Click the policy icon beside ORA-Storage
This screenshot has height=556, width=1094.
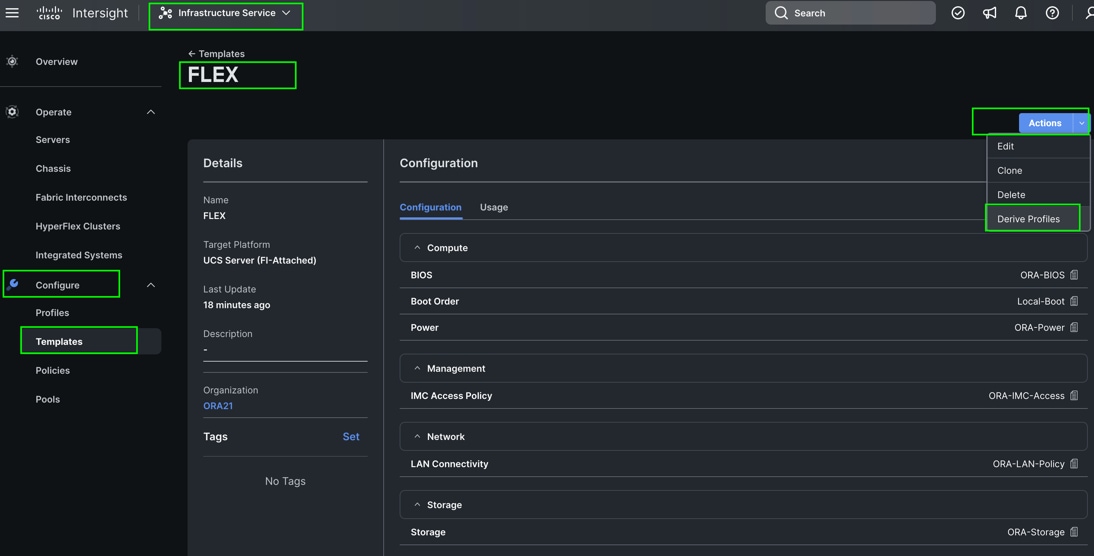pyautogui.click(x=1074, y=532)
